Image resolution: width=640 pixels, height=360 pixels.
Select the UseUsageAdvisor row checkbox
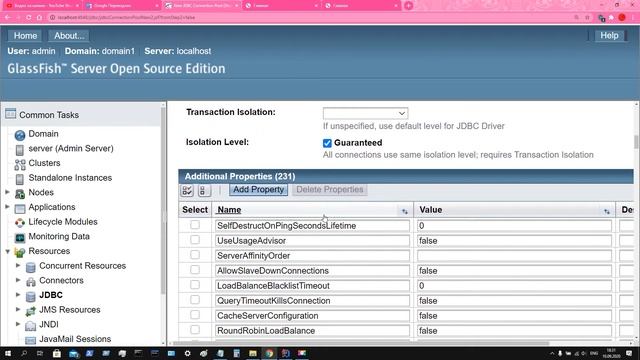click(195, 240)
